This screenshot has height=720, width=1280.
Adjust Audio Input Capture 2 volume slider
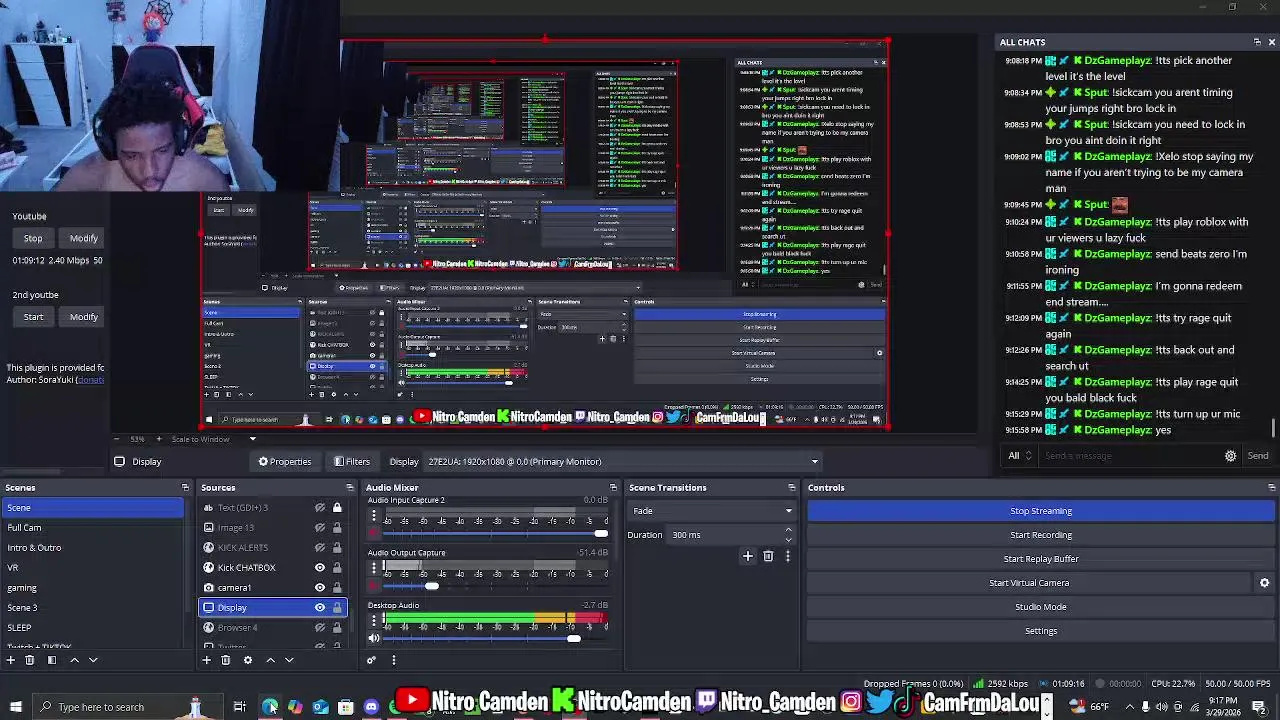point(600,534)
